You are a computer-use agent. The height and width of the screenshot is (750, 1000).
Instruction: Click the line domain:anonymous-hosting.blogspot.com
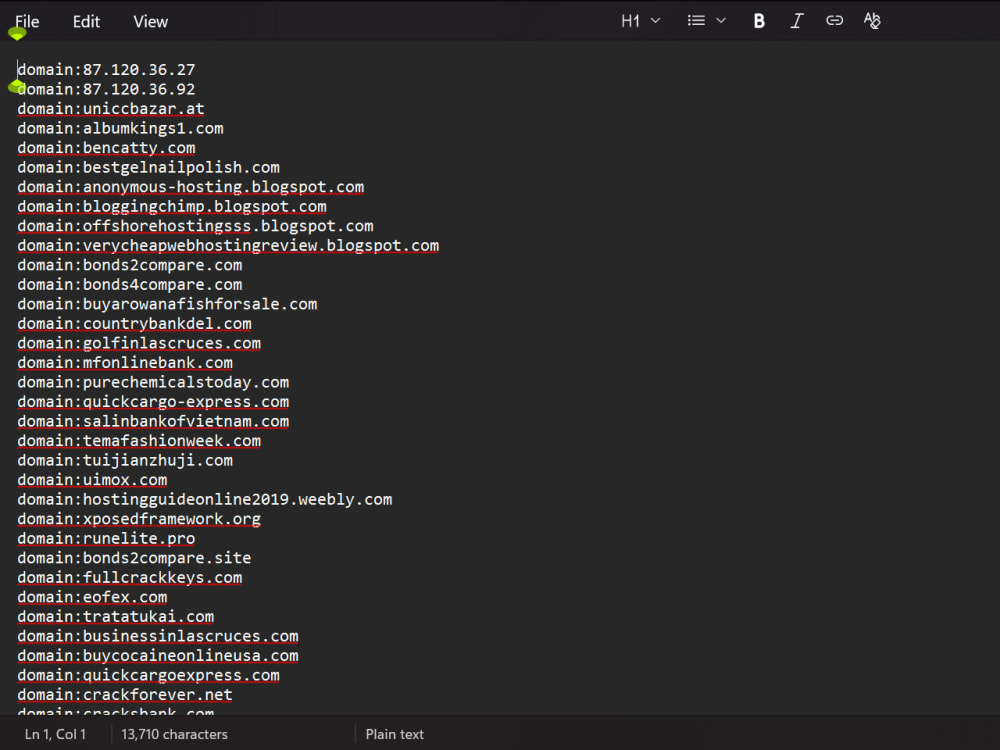click(x=191, y=187)
